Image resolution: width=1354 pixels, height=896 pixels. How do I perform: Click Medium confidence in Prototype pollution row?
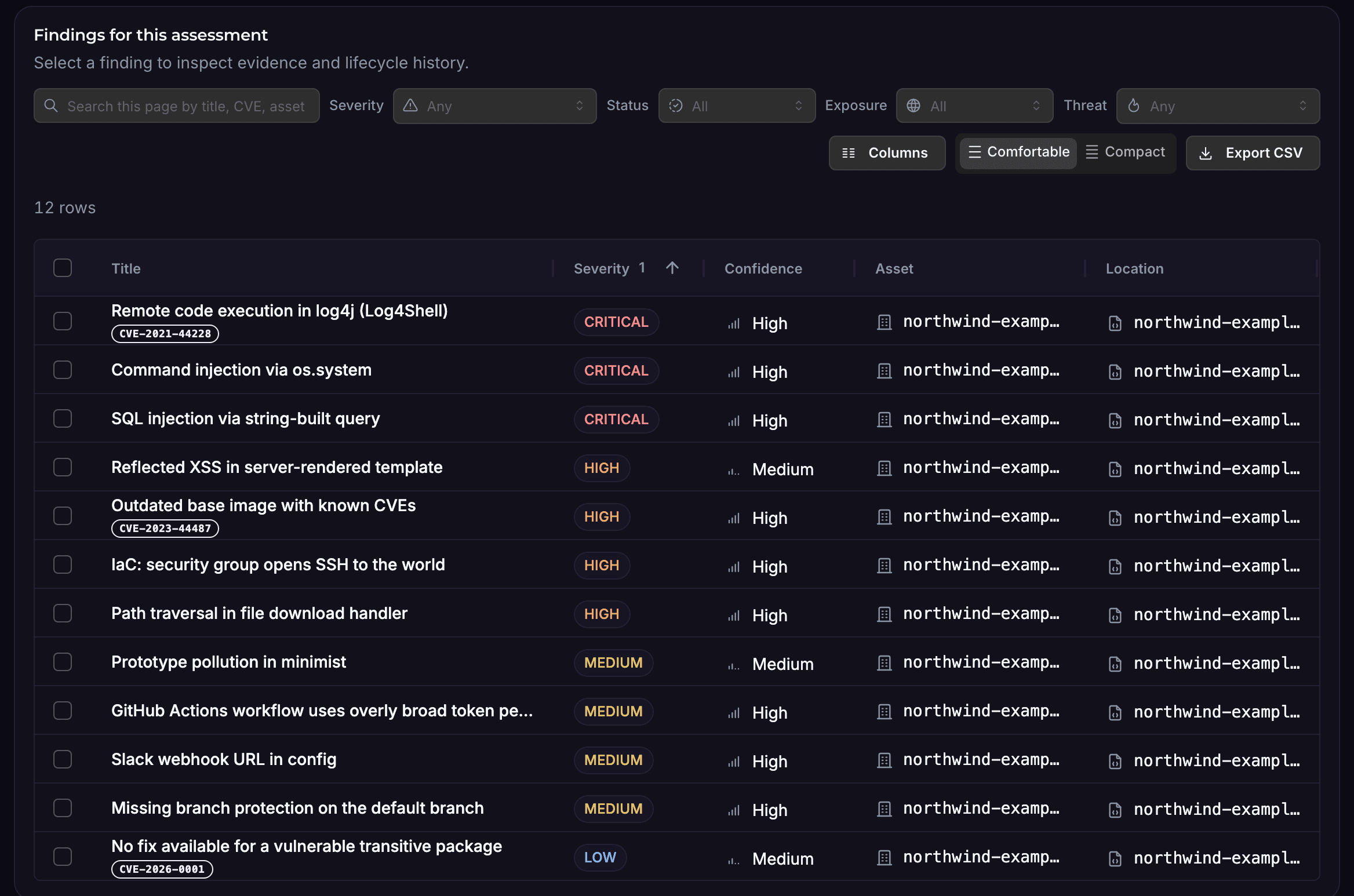coord(783,664)
